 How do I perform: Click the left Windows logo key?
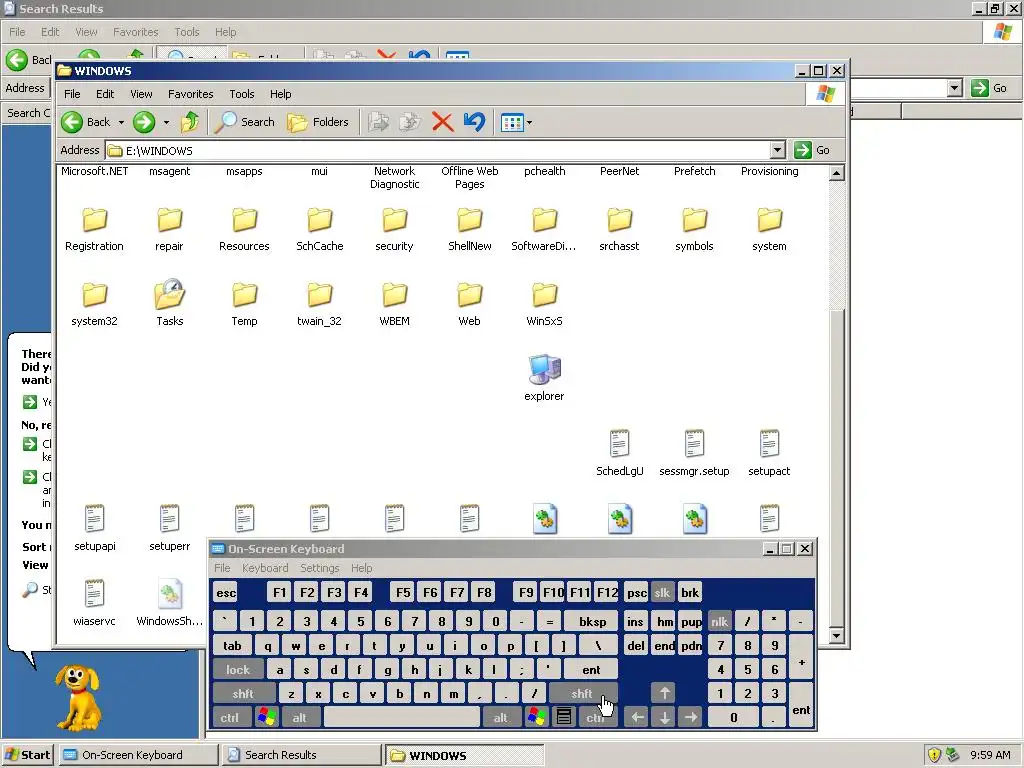[266, 718]
